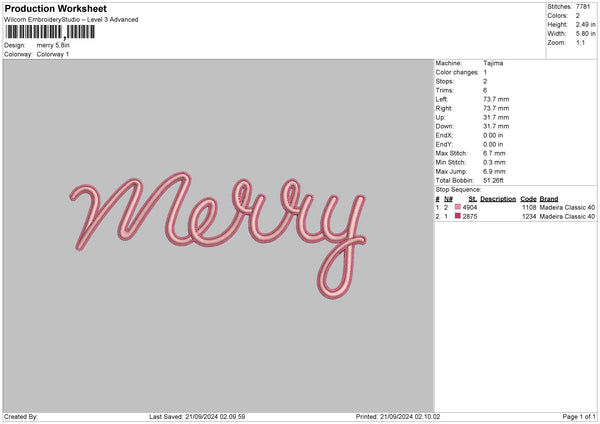600x424 pixels.
Task: Click the stitch count '2875'
Action: click(470, 217)
